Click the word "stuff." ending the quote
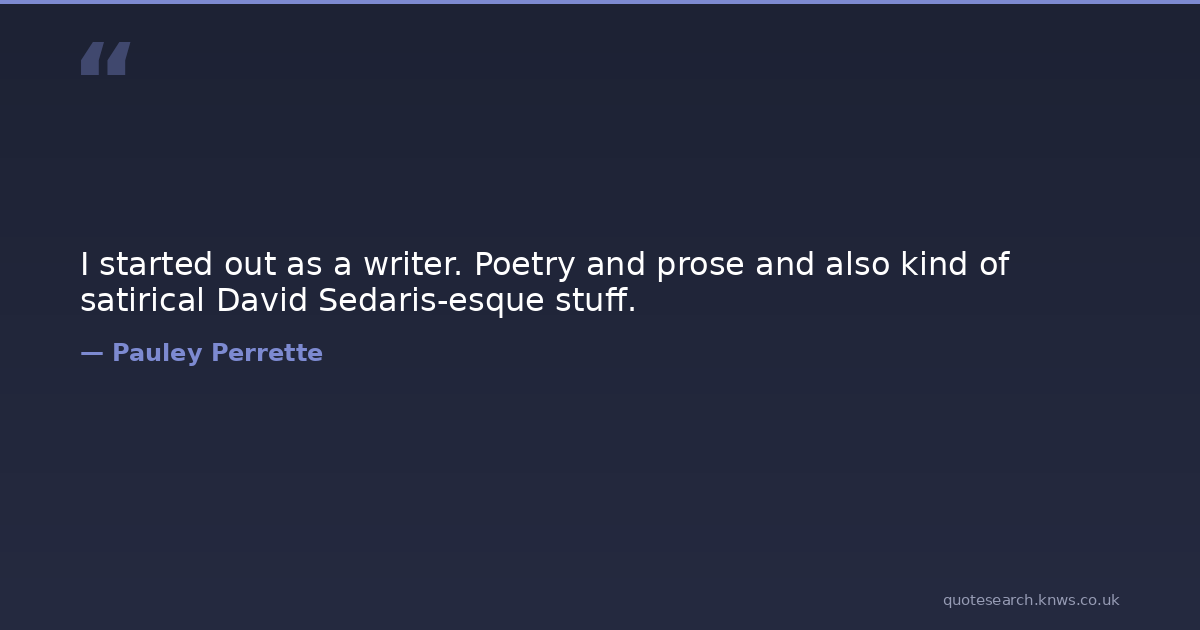 [x=595, y=300]
